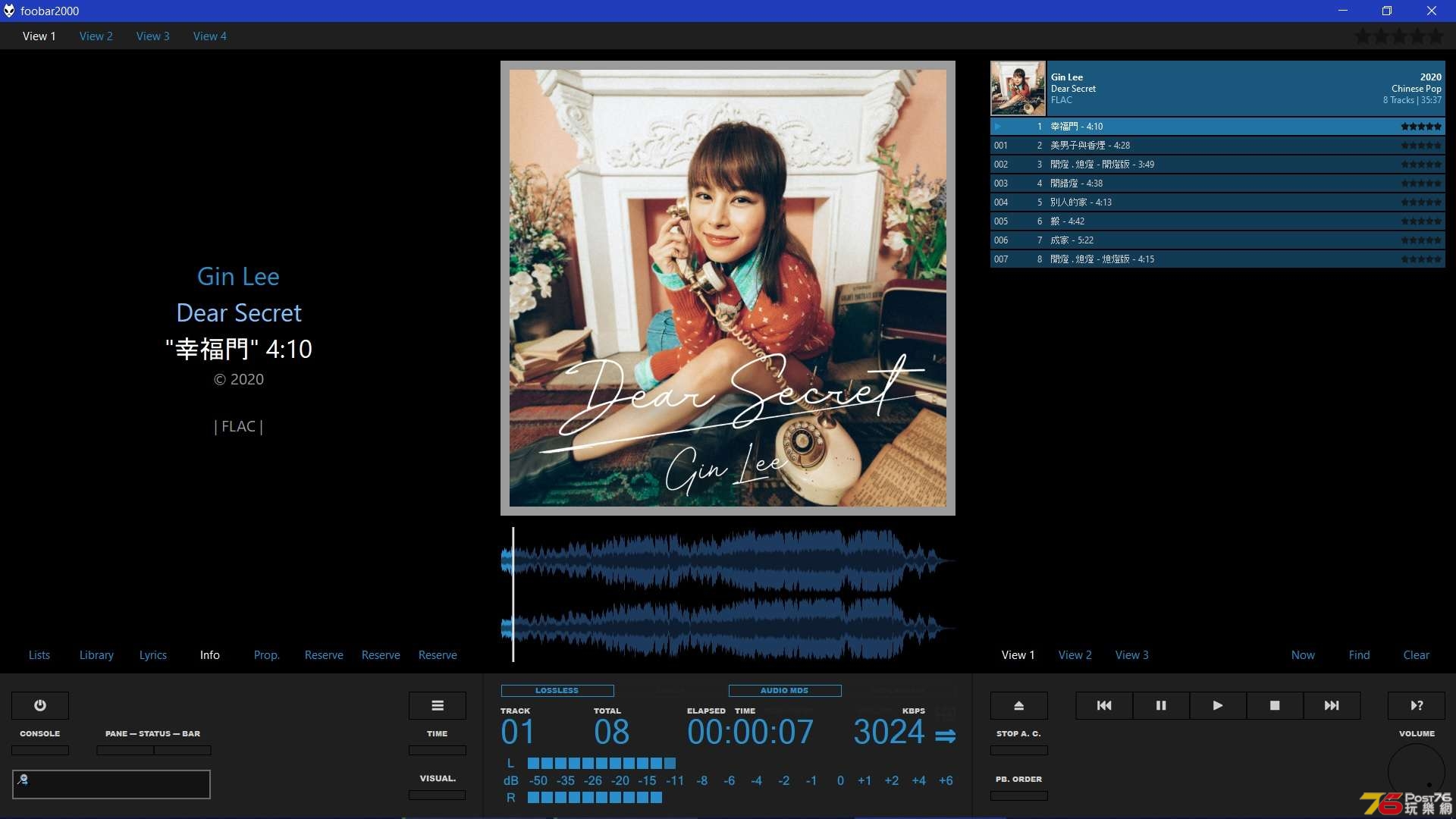Select playlist track 搬 - 4:42
Viewport: 1456px width, 819px height.
(1218, 221)
